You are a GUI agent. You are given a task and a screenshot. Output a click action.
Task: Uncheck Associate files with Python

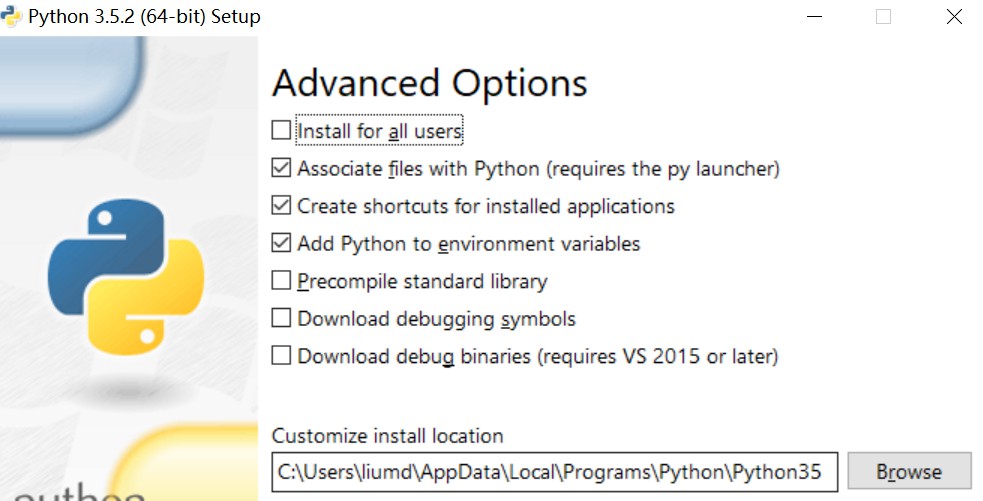[x=281, y=168]
